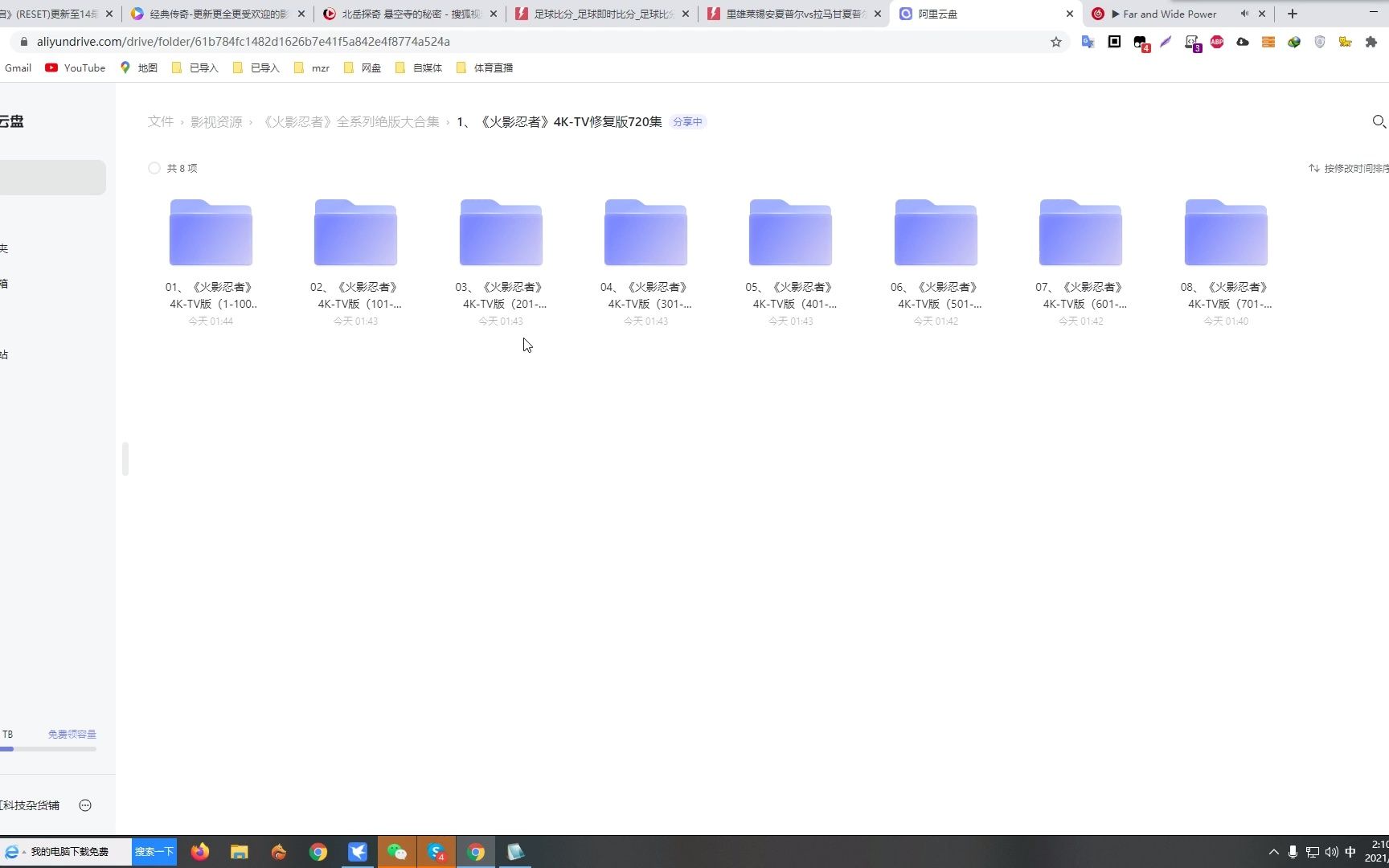Toggle the 中 input method indicator
1389x868 pixels.
tap(1350, 852)
